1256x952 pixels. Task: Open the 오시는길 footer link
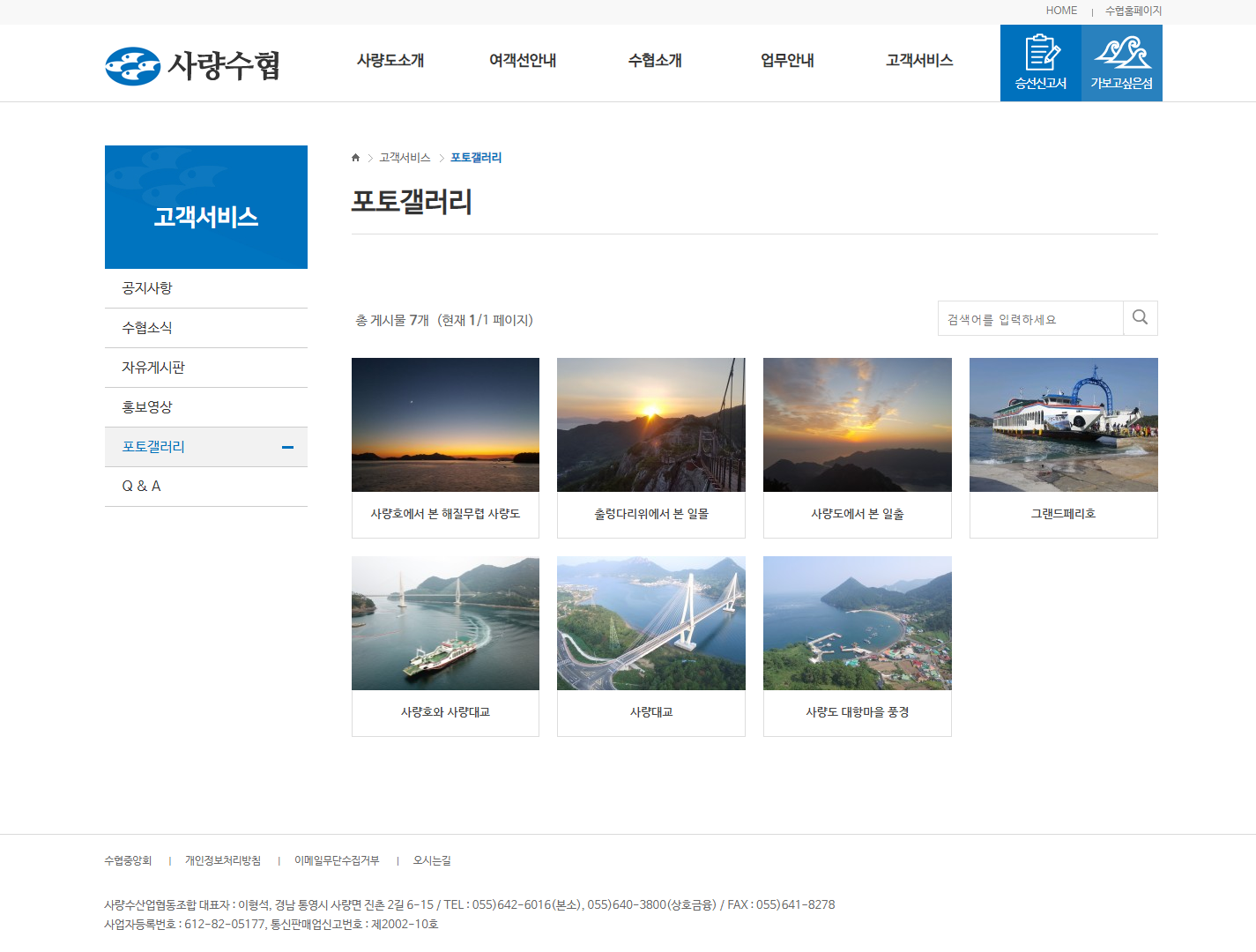point(432,860)
